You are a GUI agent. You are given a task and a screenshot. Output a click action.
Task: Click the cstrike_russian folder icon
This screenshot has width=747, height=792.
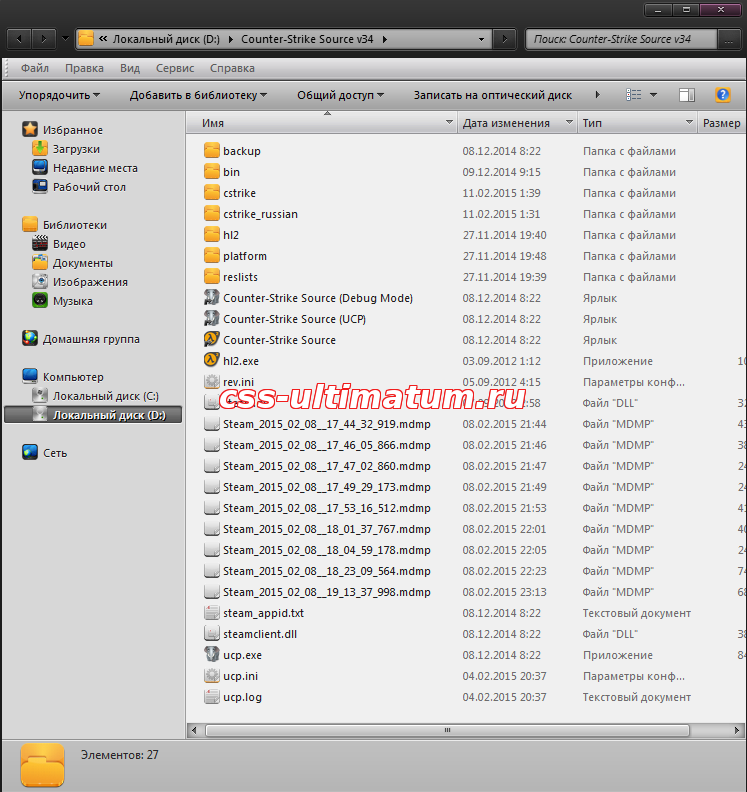[212, 214]
